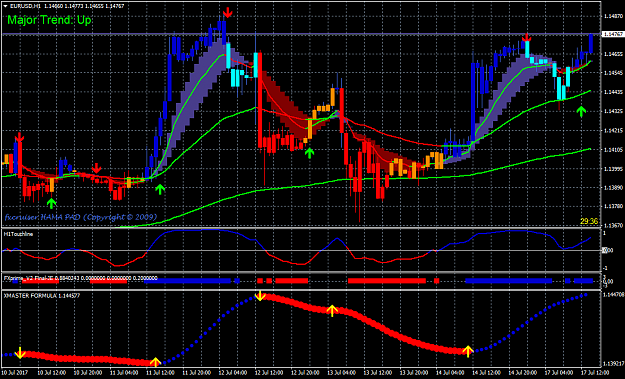This screenshot has height=379, width=625.
Task: Click the H1Touchline indicator label
Action: (x=18, y=234)
